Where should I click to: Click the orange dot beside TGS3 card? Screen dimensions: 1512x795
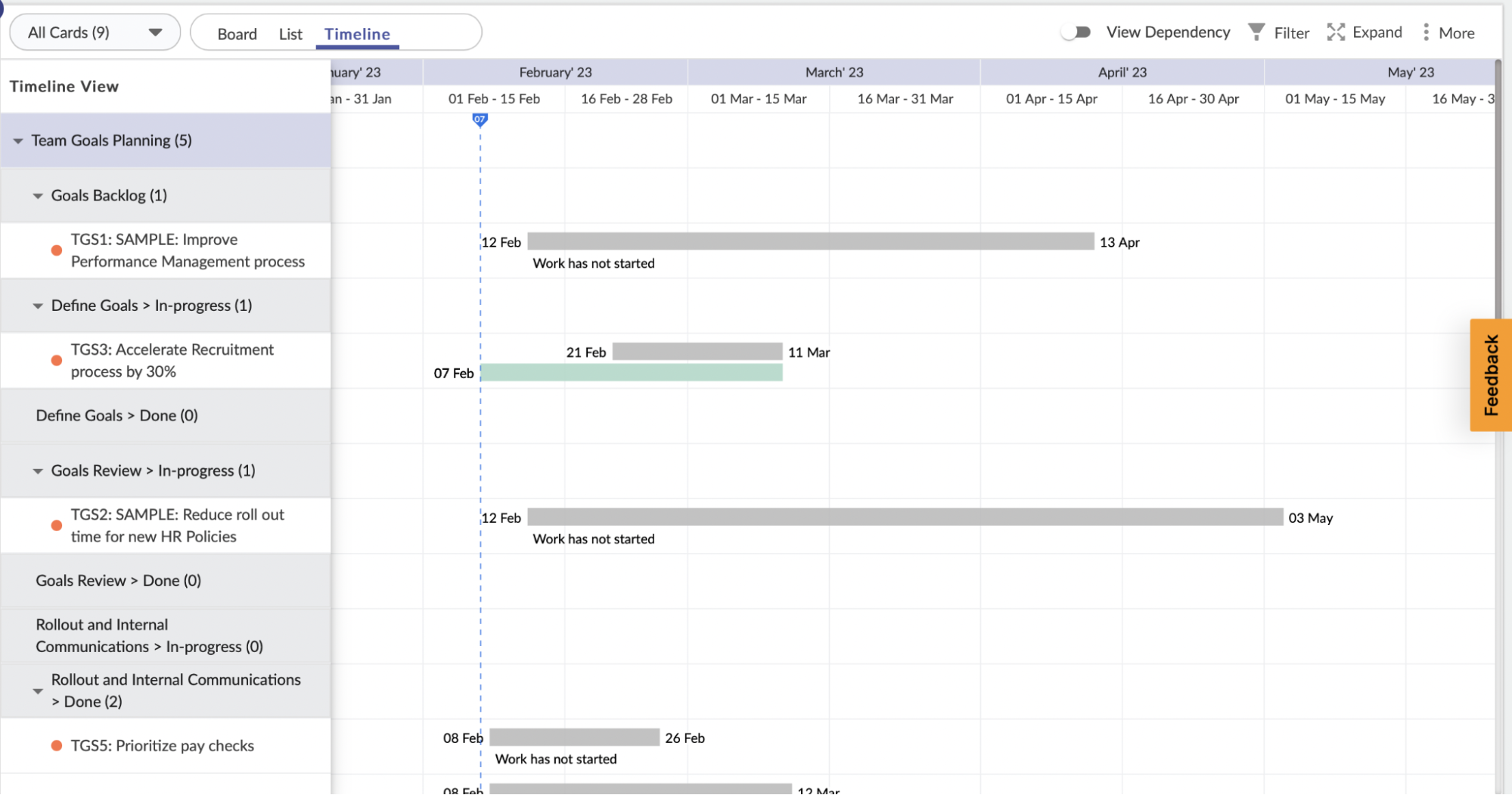point(56,360)
